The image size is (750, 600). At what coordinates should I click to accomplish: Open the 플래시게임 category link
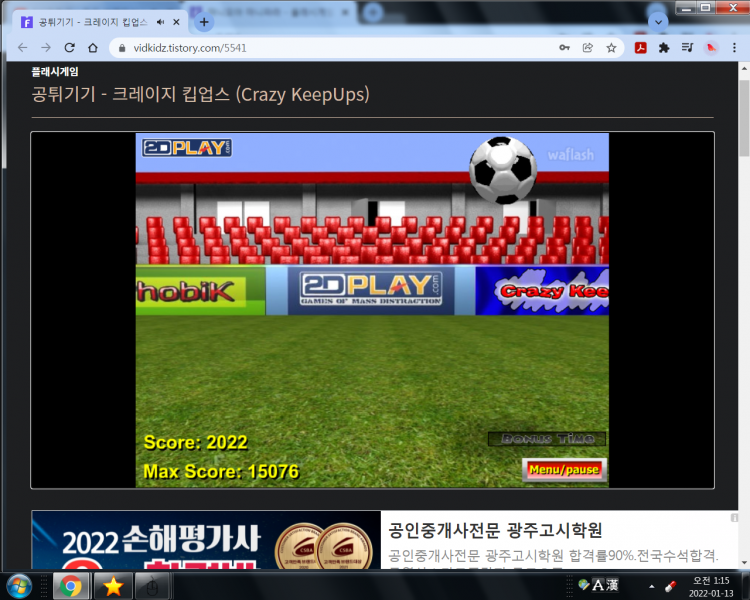click(x=55, y=72)
